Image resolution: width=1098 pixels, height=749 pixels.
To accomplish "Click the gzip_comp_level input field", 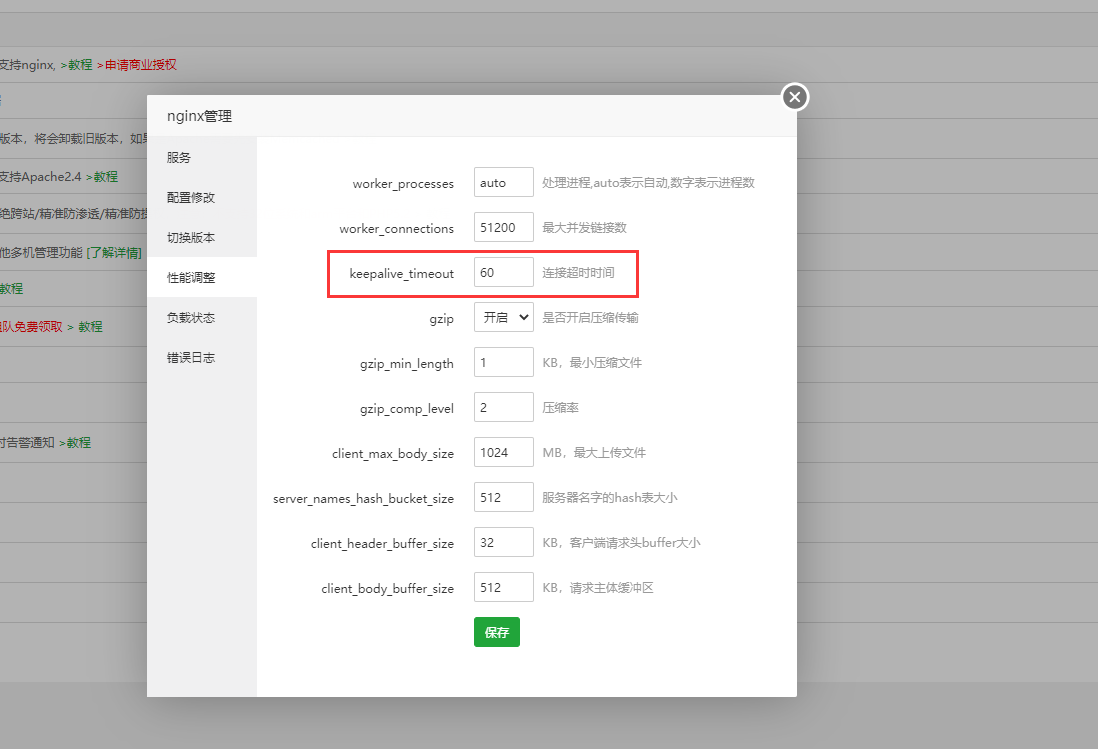I will click(503, 407).
